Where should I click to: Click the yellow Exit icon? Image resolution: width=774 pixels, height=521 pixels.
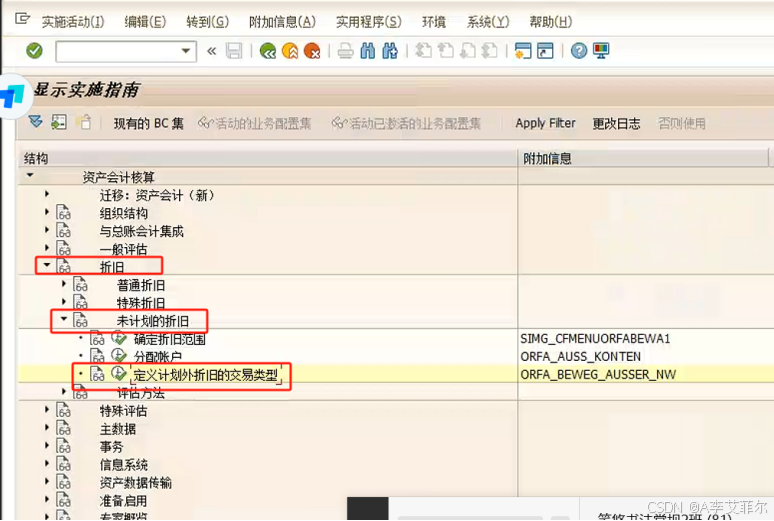click(290, 51)
